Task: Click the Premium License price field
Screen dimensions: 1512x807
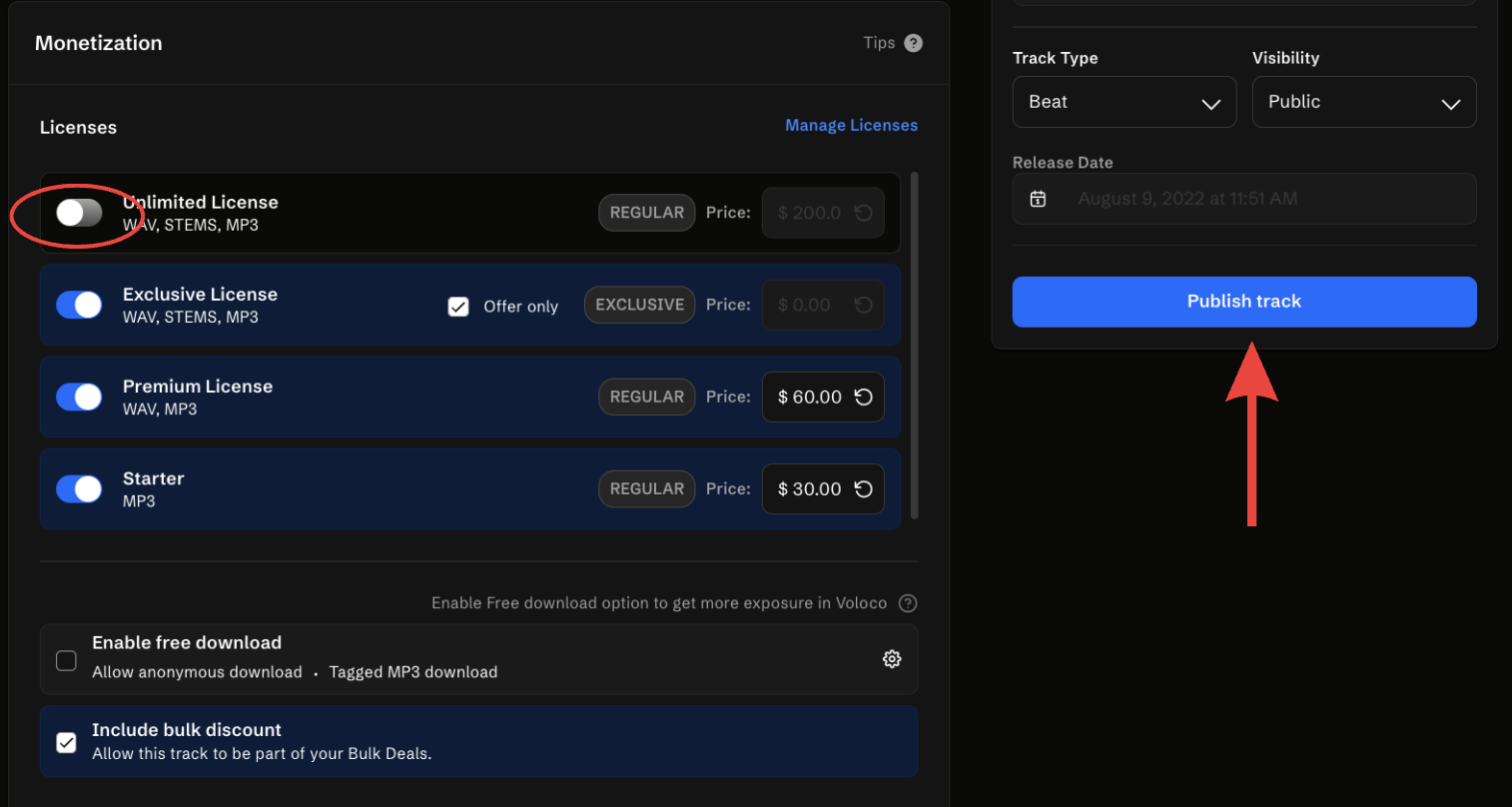Action: (x=810, y=398)
